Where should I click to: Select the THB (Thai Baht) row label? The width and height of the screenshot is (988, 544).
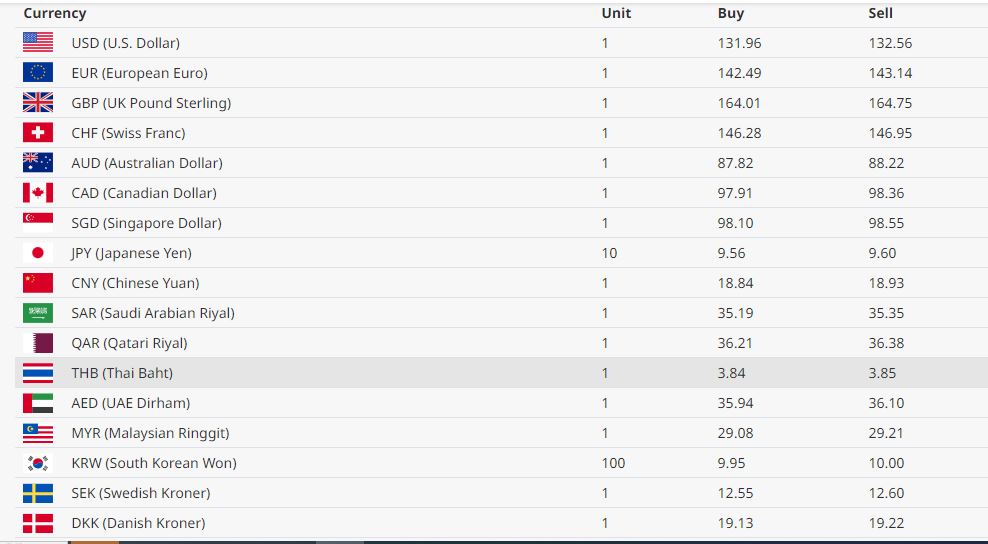pyautogui.click(x=122, y=373)
